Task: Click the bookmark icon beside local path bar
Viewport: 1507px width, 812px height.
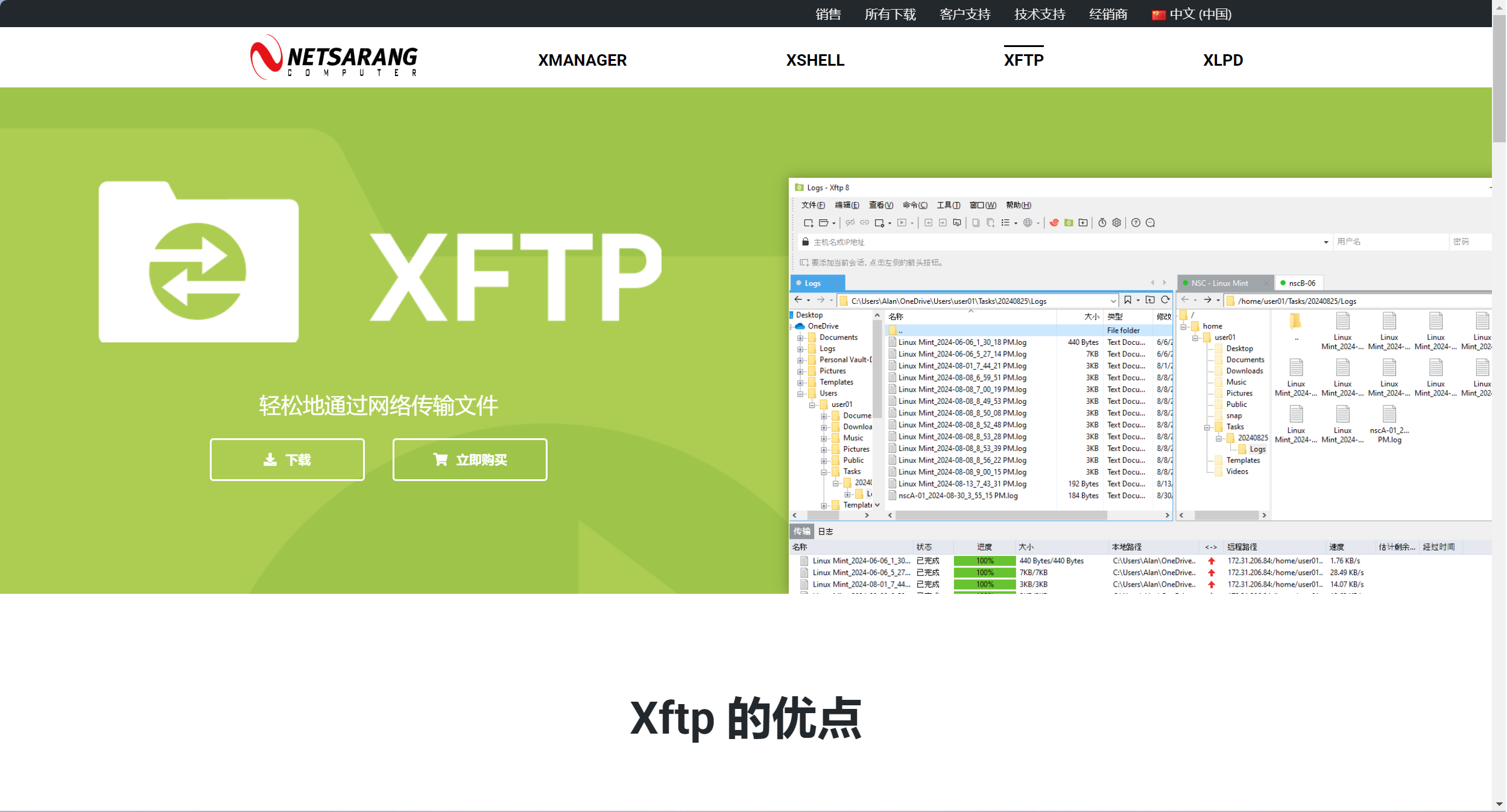Action: (x=1128, y=300)
